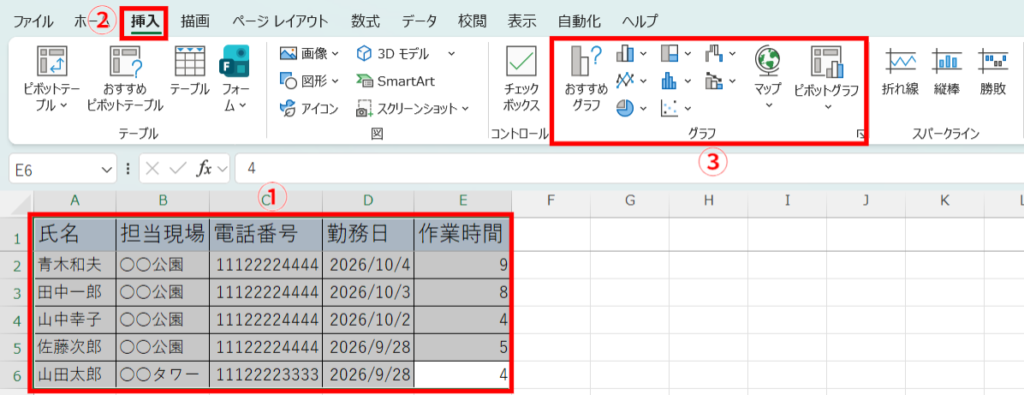This screenshot has height=395, width=1024.
Task: Switch to the 校閲 tab
Action: click(472, 21)
